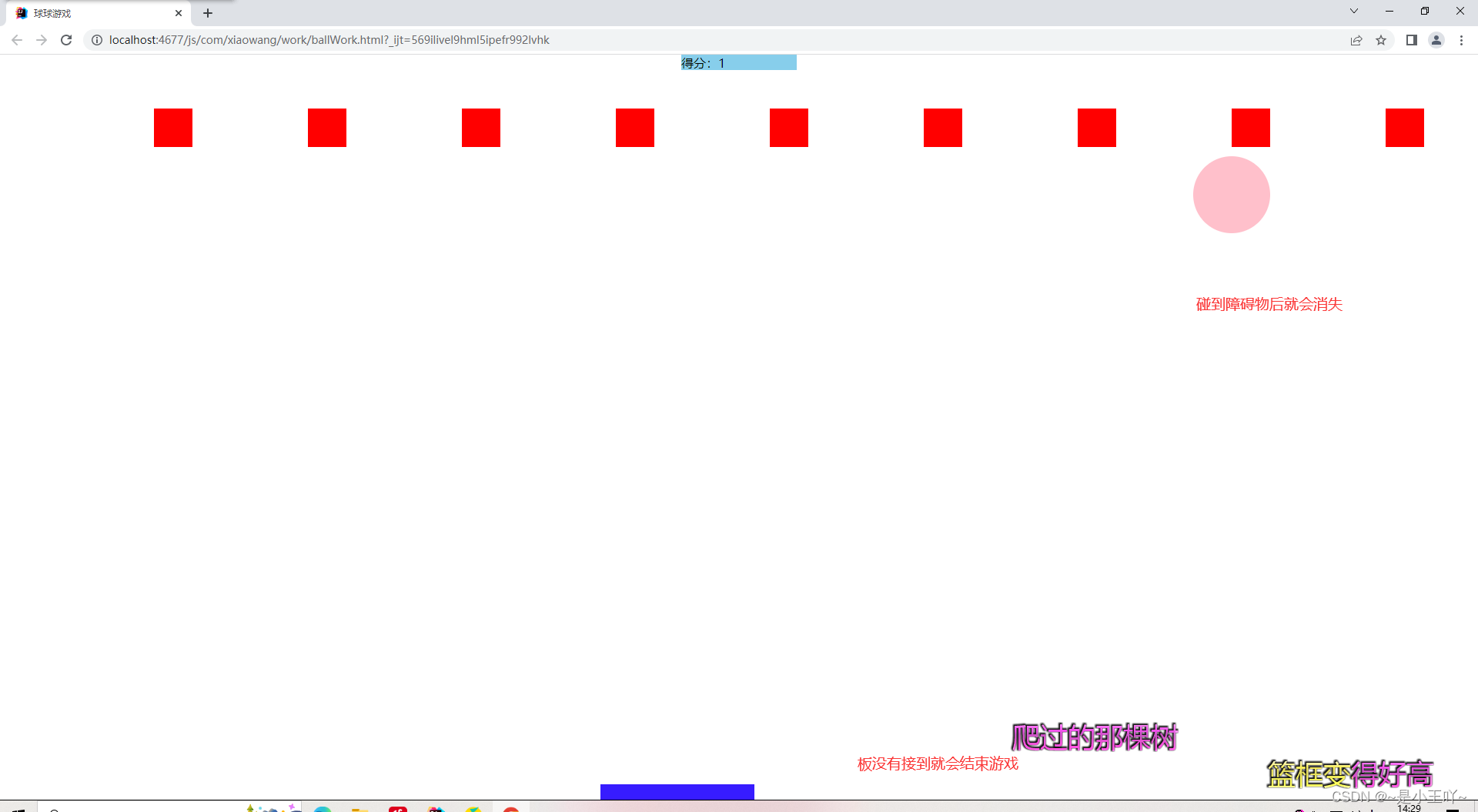Open the browser side panel icon
1478x812 pixels.
(x=1412, y=40)
